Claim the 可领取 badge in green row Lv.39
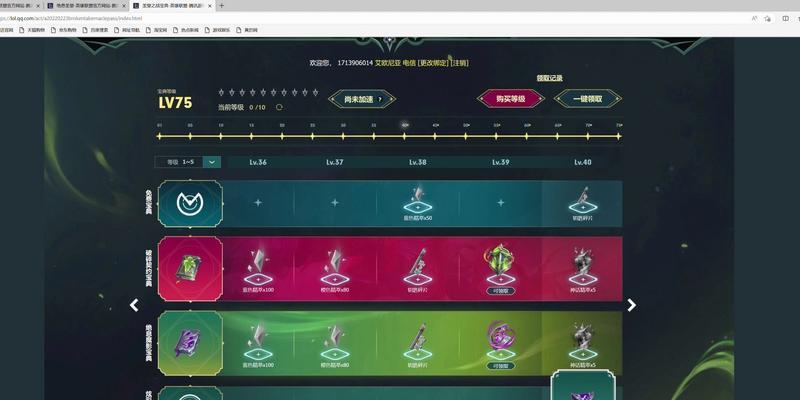Screen dimensions: 800x400 501,365
